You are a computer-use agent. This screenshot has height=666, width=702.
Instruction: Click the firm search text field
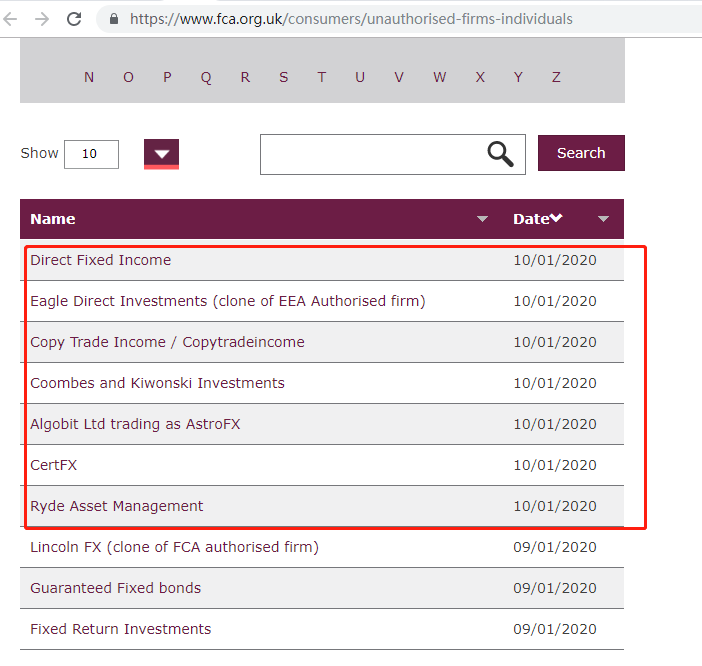[x=370, y=154]
